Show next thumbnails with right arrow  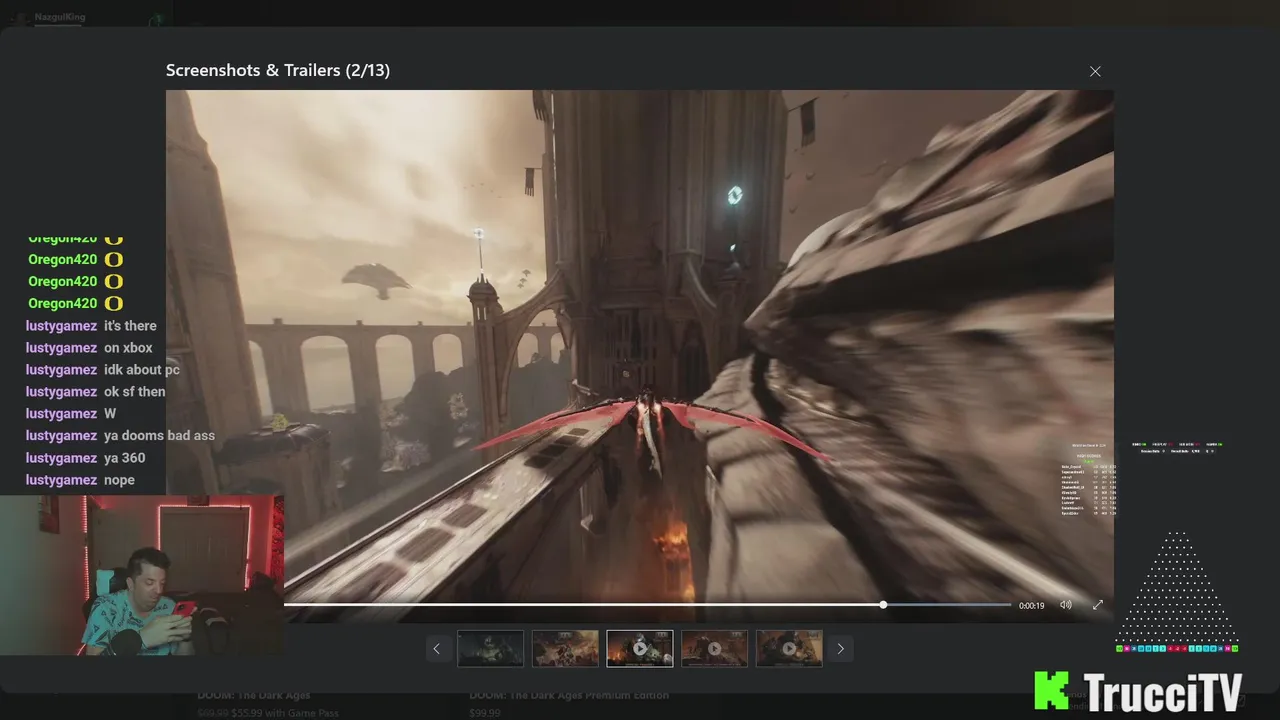point(840,648)
